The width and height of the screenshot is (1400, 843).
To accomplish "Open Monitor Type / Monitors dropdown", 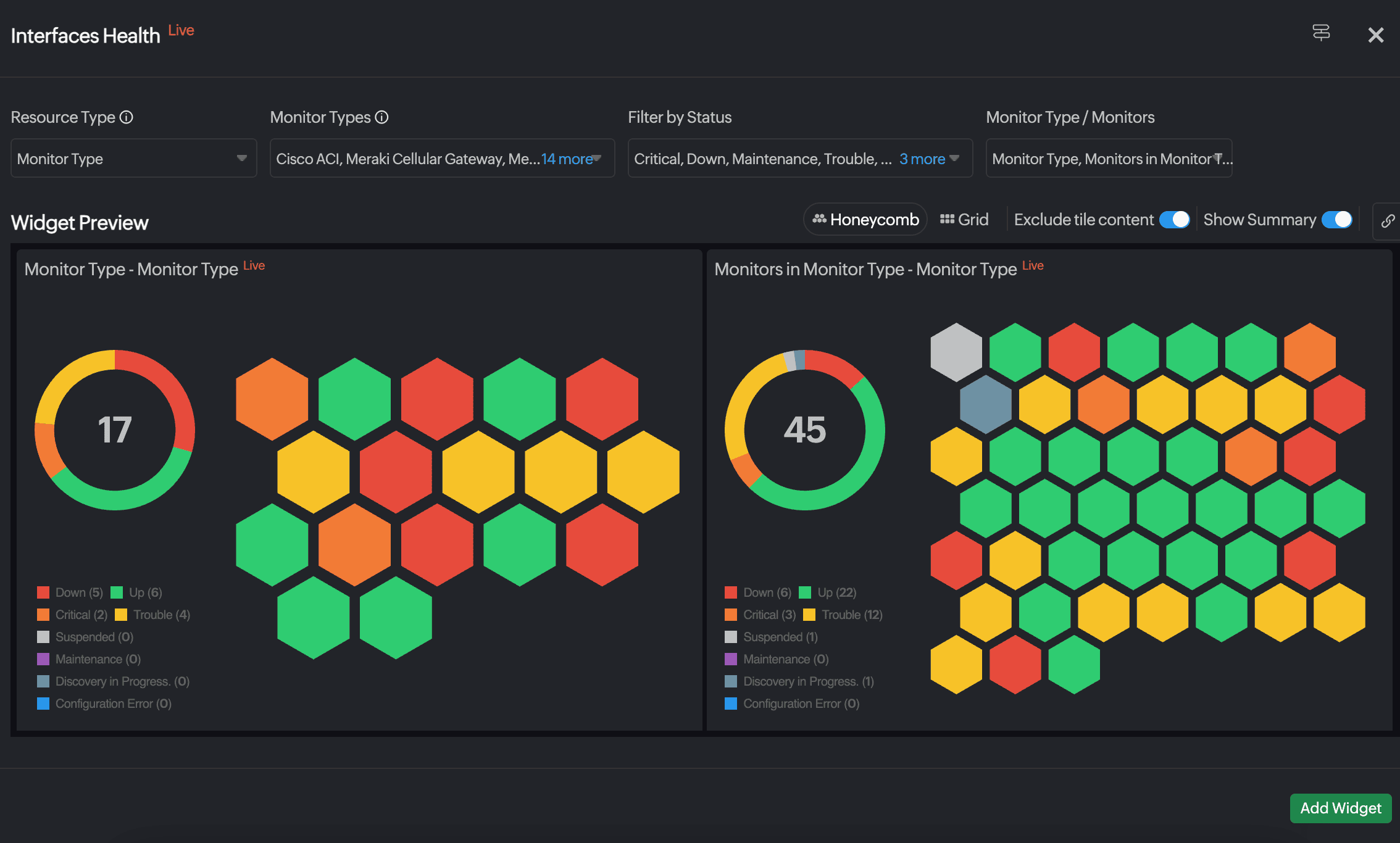I will coord(1108,159).
